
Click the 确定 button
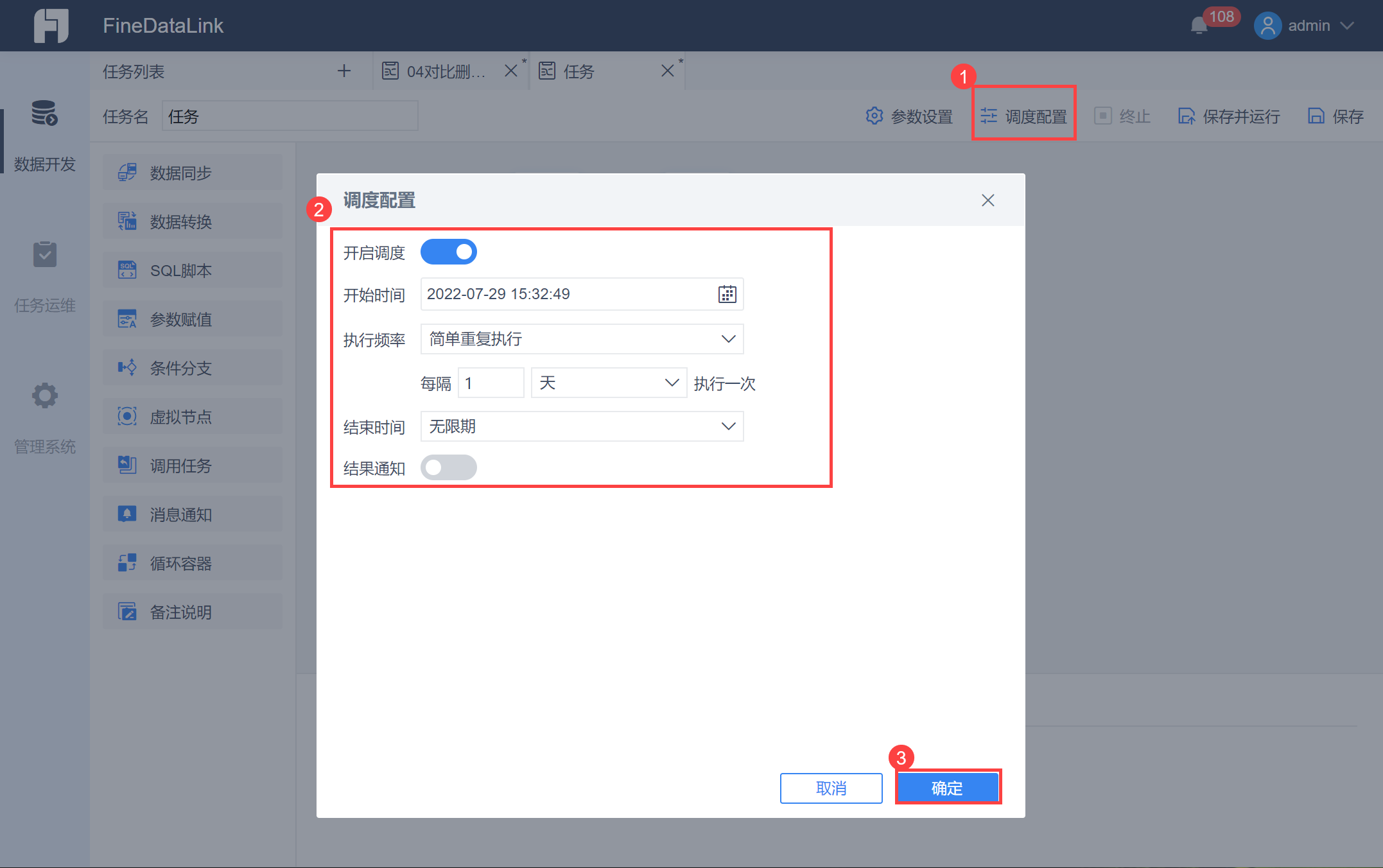pyautogui.click(x=947, y=788)
